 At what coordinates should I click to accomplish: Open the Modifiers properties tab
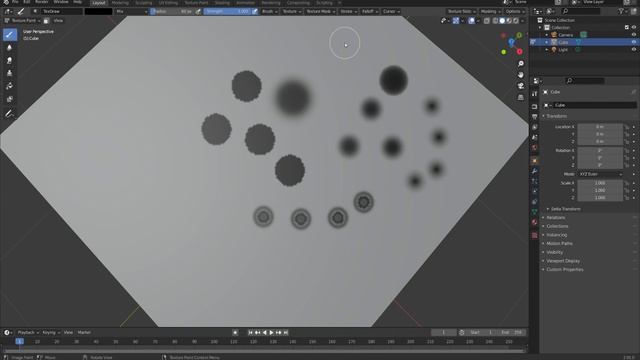535,171
